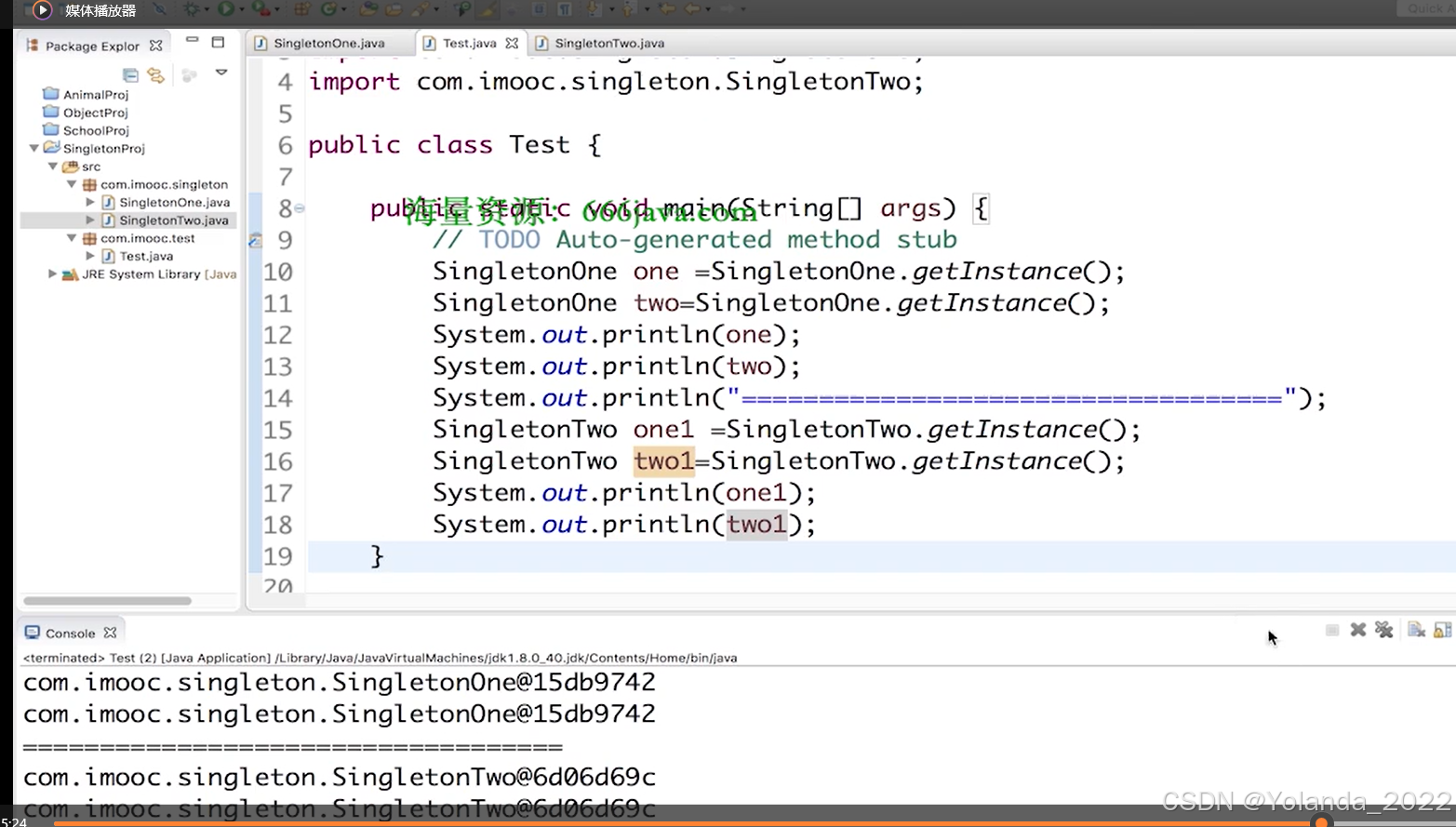
Task: Maximize the Package Explorer panel
Action: (x=218, y=42)
